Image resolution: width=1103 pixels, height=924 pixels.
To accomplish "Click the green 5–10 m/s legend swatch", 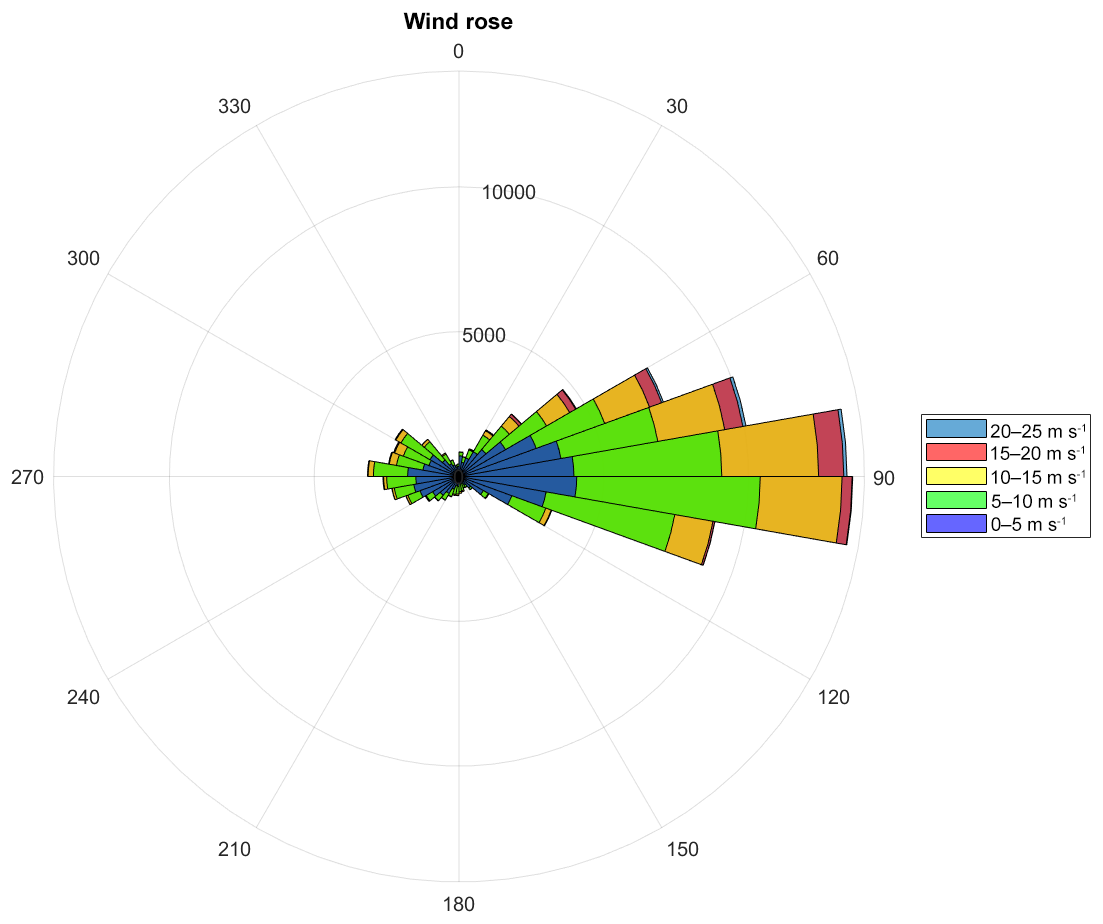I will coord(956,499).
